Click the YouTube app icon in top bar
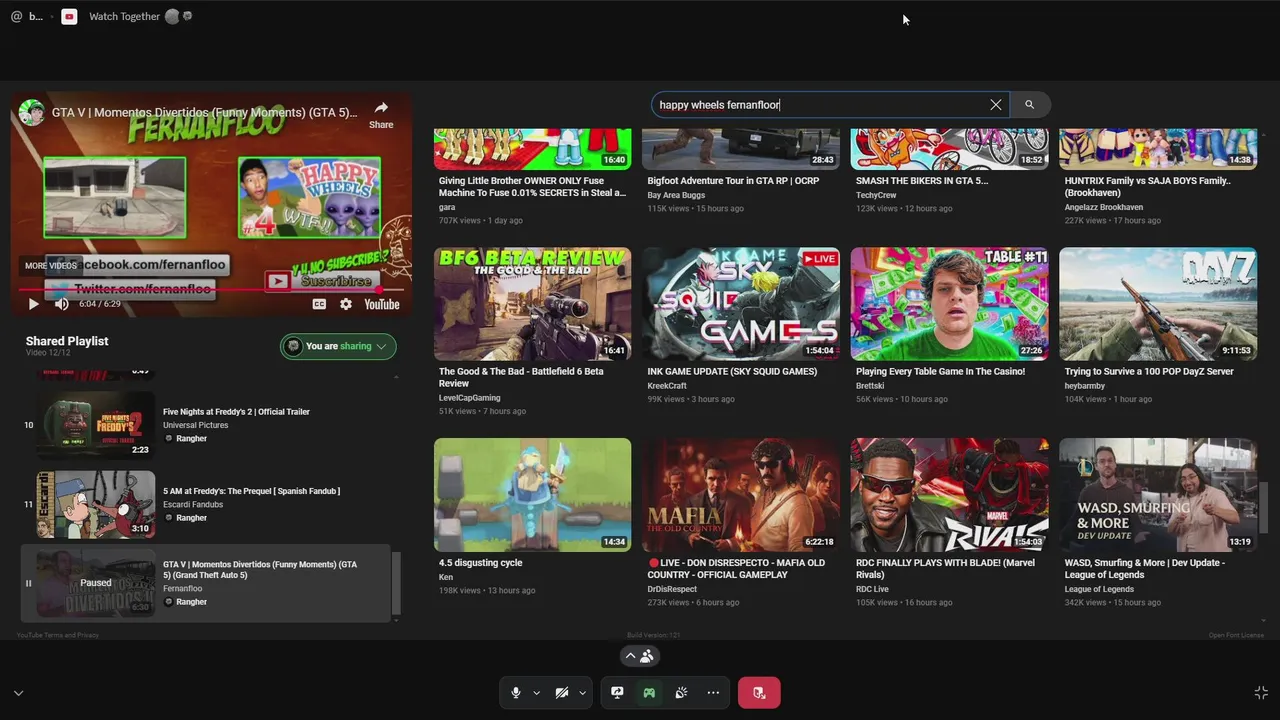Screen dimensions: 1280x720 (x=69, y=16)
